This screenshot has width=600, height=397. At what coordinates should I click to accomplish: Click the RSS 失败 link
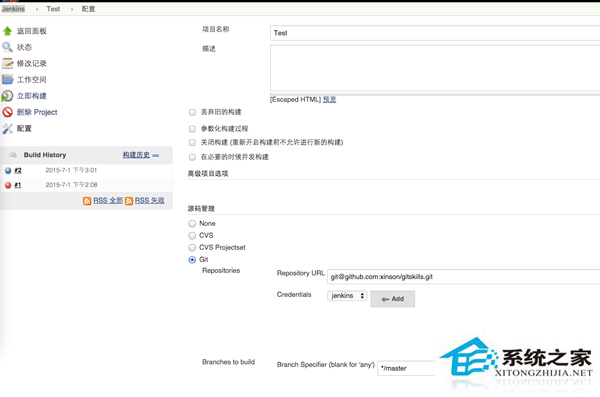pos(150,201)
